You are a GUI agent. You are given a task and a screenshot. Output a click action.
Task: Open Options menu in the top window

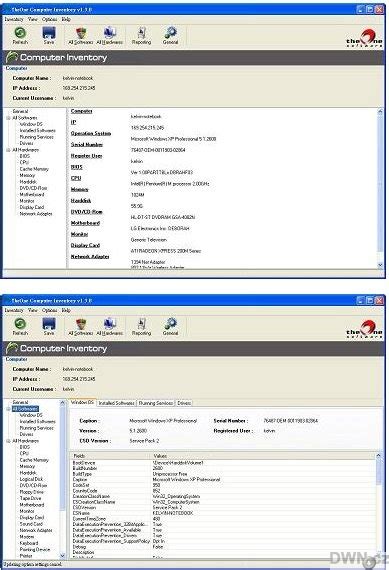click(x=49, y=19)
